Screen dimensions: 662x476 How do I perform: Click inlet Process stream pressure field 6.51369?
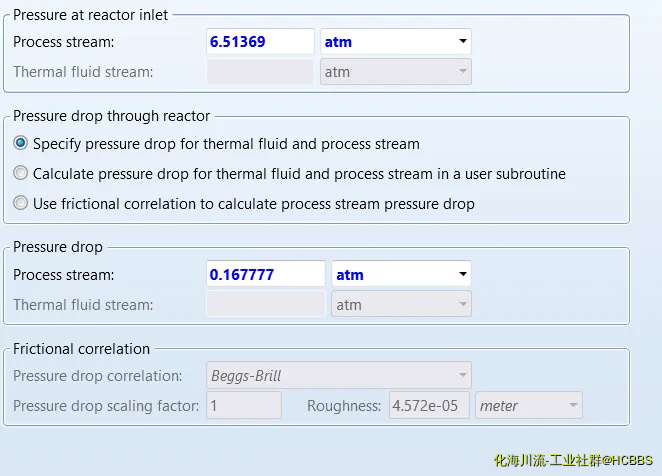(x=260, y=41)
